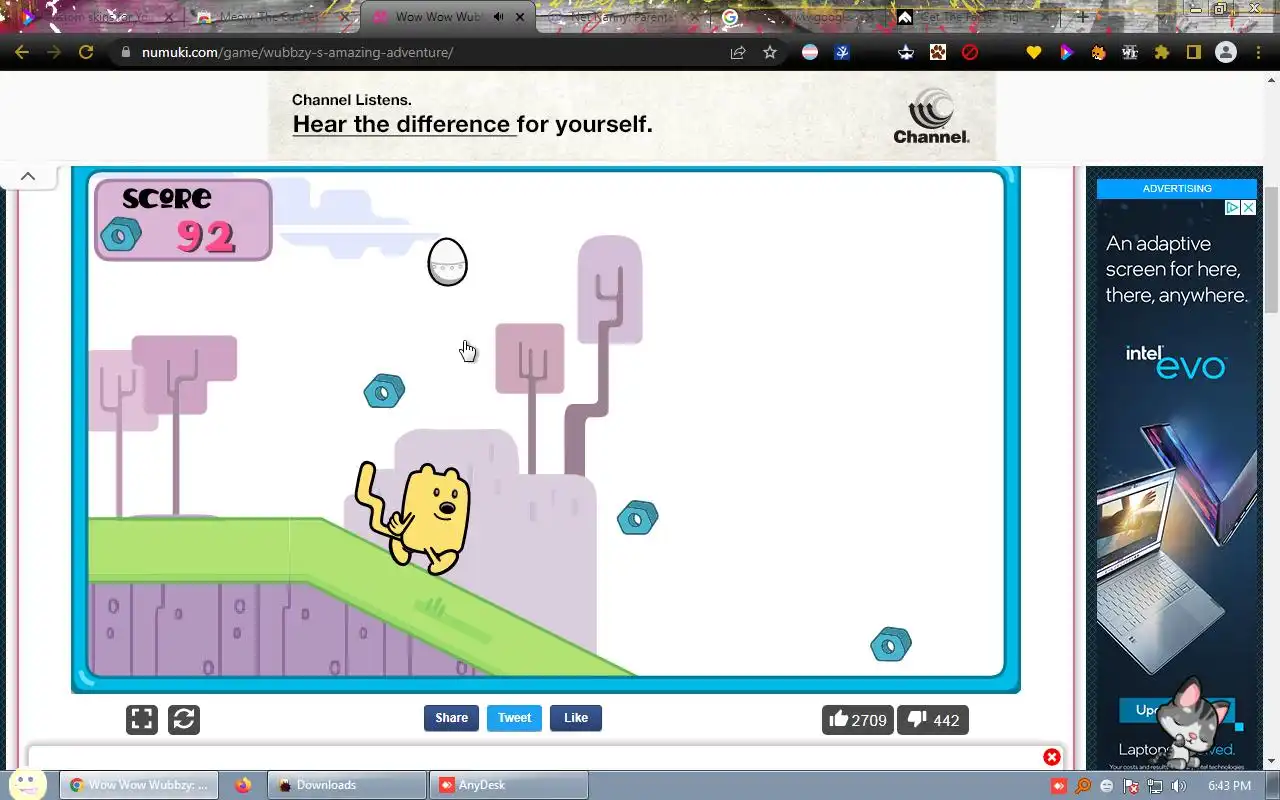1280x800 pixels.
Task: Click the address bar URL
Action: 298,52
